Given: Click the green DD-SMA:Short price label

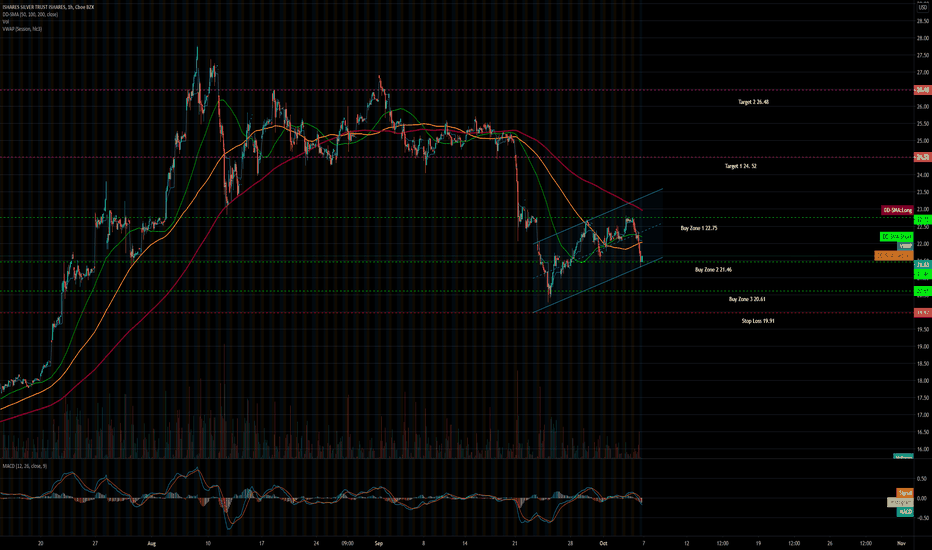Looking at the screenshot, I should pyautogui.click(x=897, y=237).
